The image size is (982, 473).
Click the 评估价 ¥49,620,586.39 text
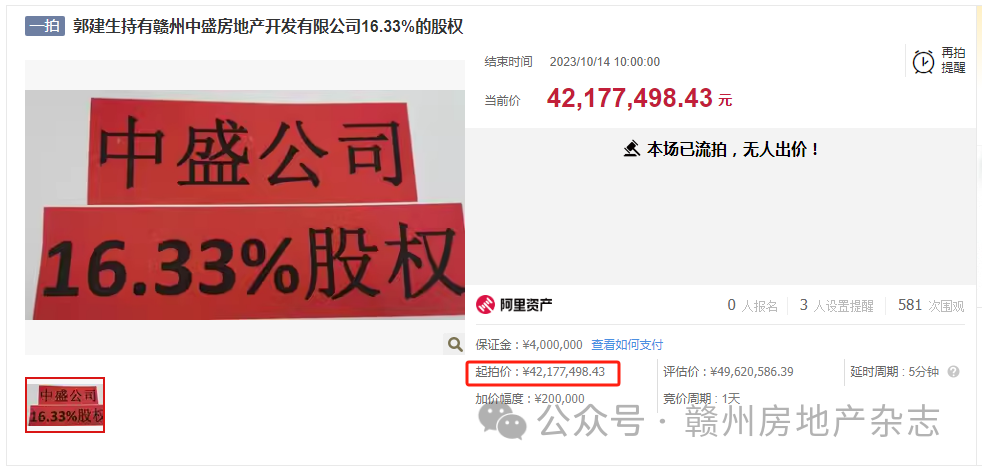pos(728,372)
